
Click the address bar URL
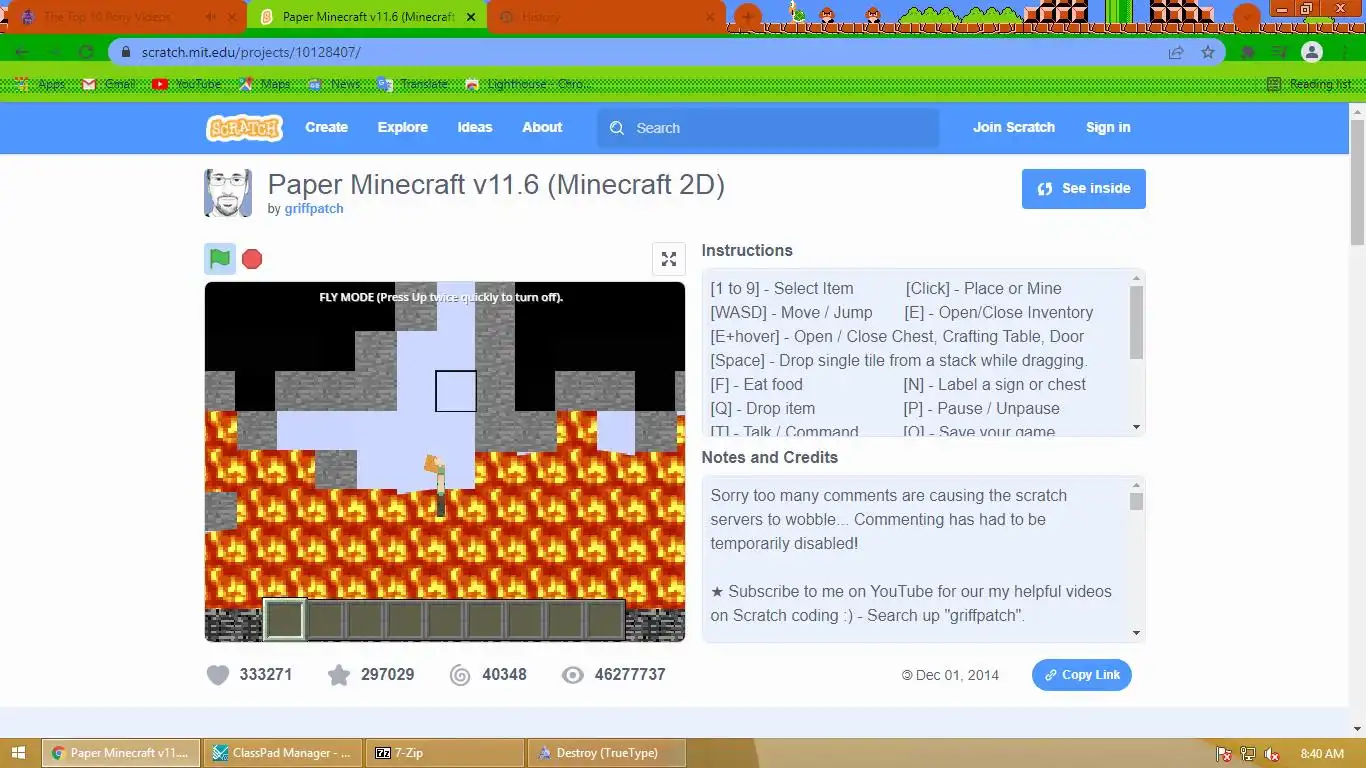250,52
